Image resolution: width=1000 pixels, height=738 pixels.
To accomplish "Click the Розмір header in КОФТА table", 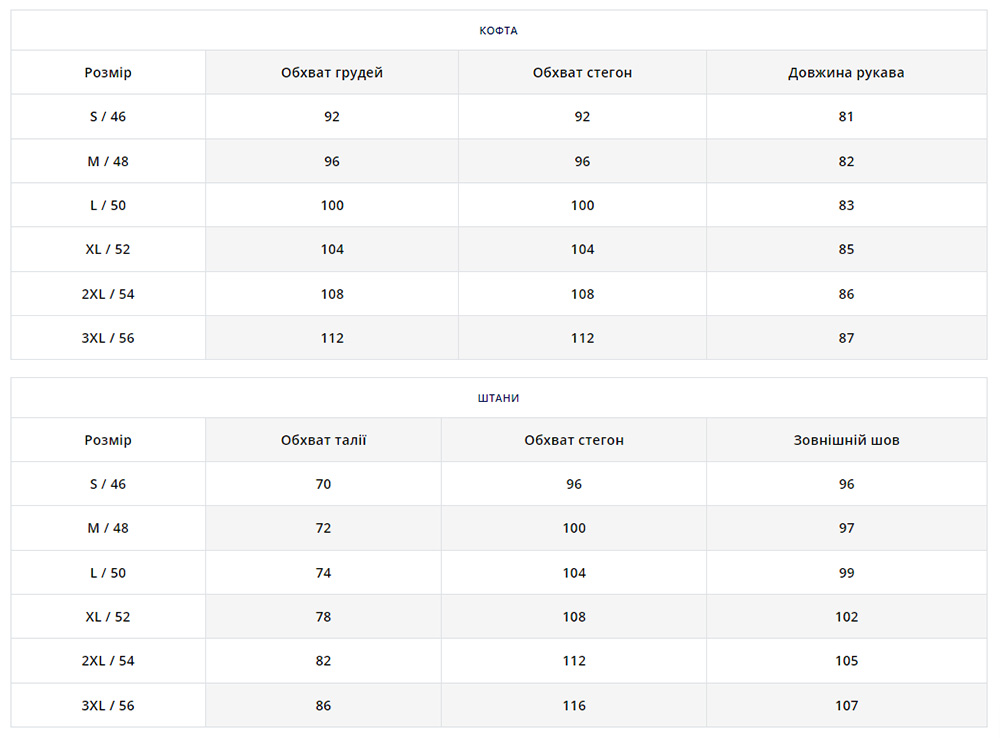I will [x=108, y=73].
